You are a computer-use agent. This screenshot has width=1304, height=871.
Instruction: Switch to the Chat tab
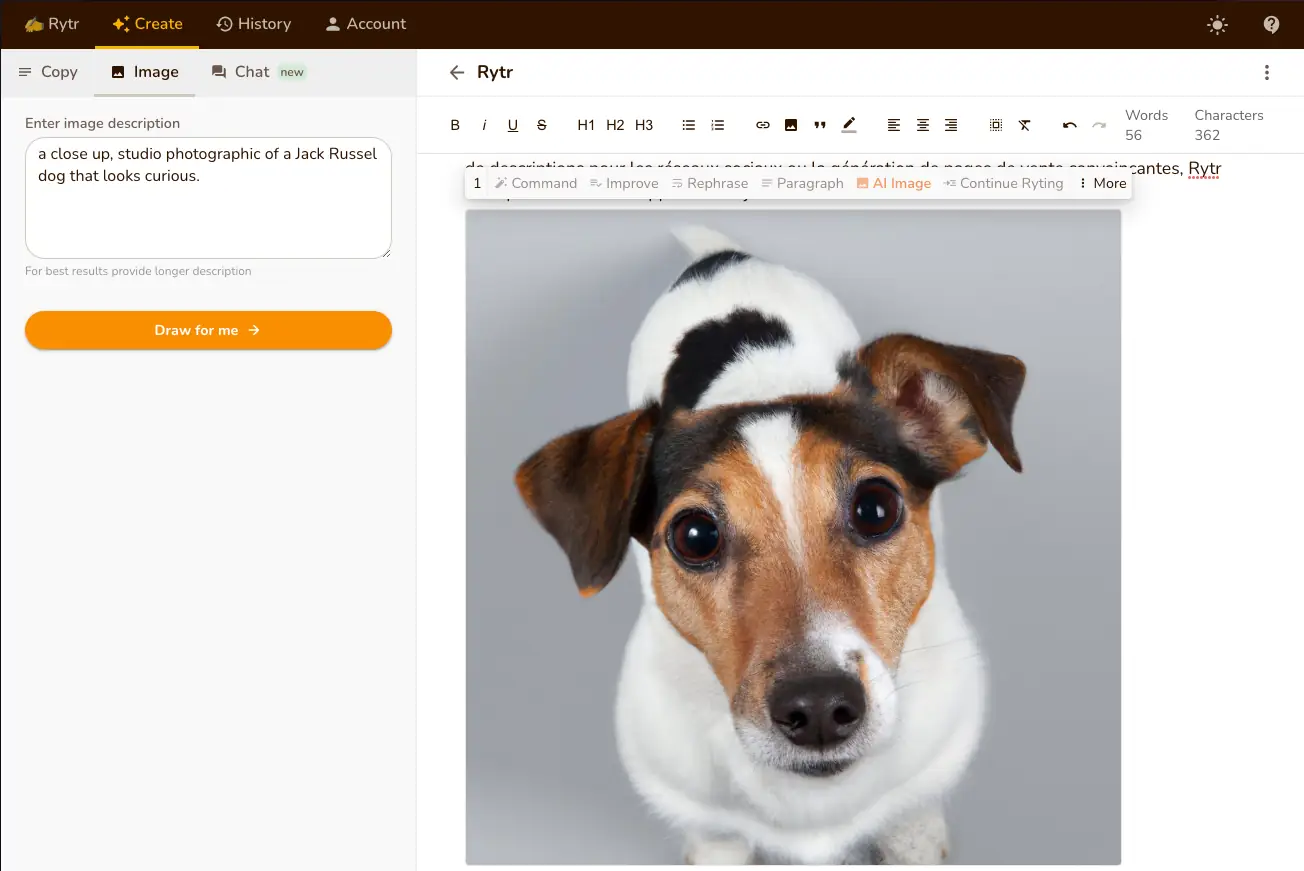(257, 72)
